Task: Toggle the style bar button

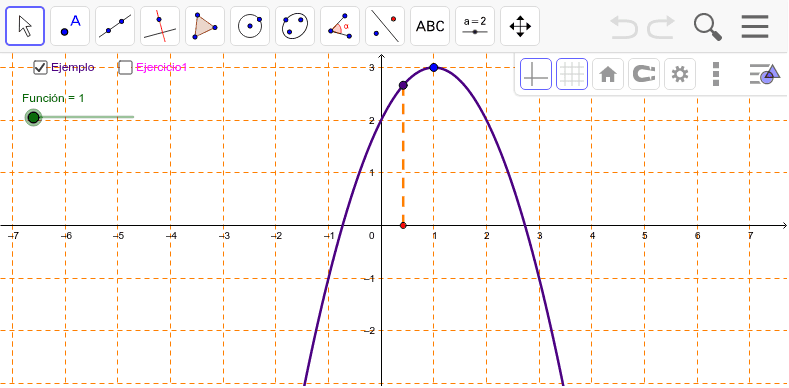Action: tap(765, 74)
